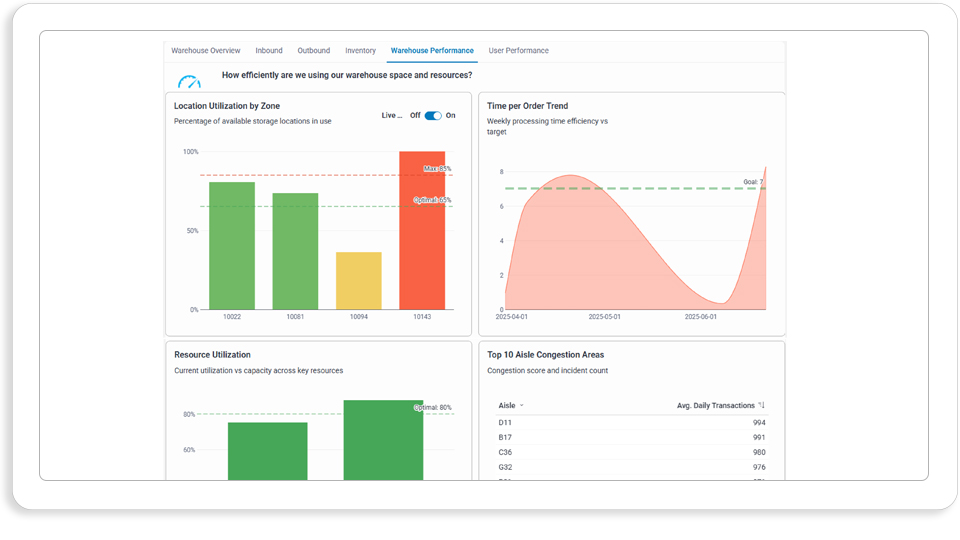Click the Aisle column header
The width and height of the screenshot is (960, 540).
tap(507, 405)
